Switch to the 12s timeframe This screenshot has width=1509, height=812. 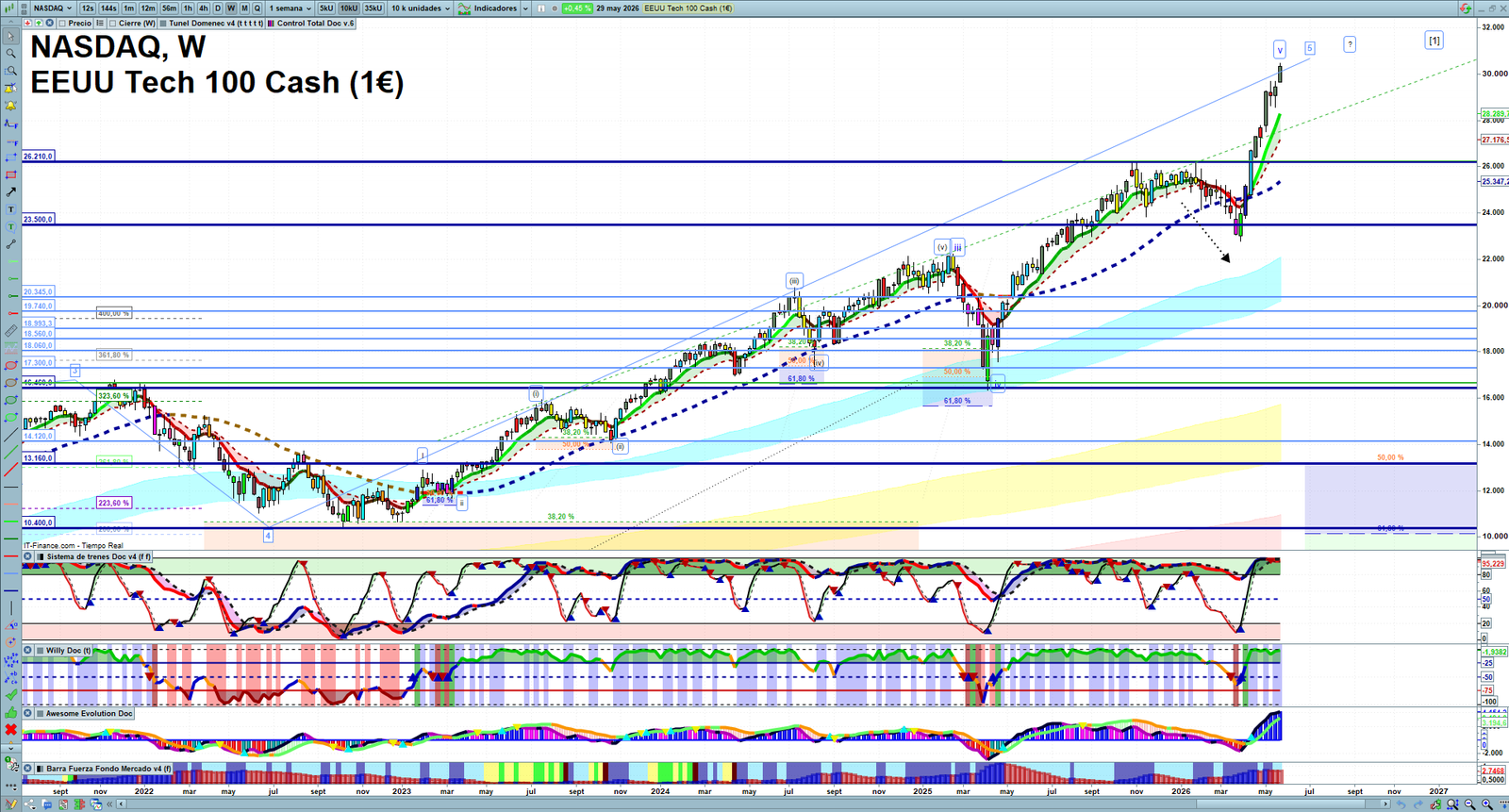88,8
